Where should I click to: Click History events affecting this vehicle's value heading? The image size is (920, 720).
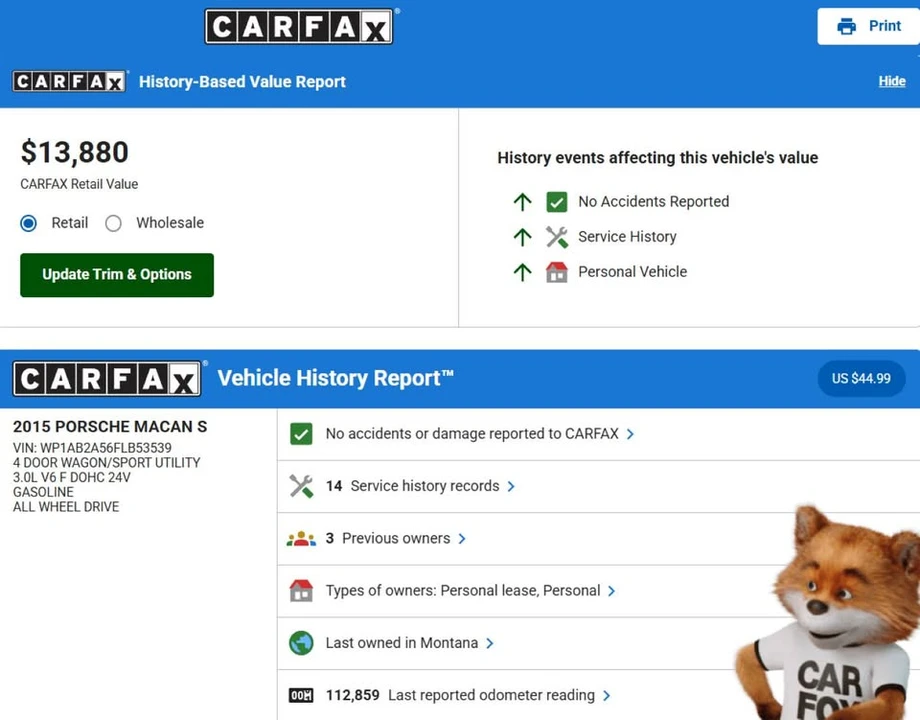658,158
